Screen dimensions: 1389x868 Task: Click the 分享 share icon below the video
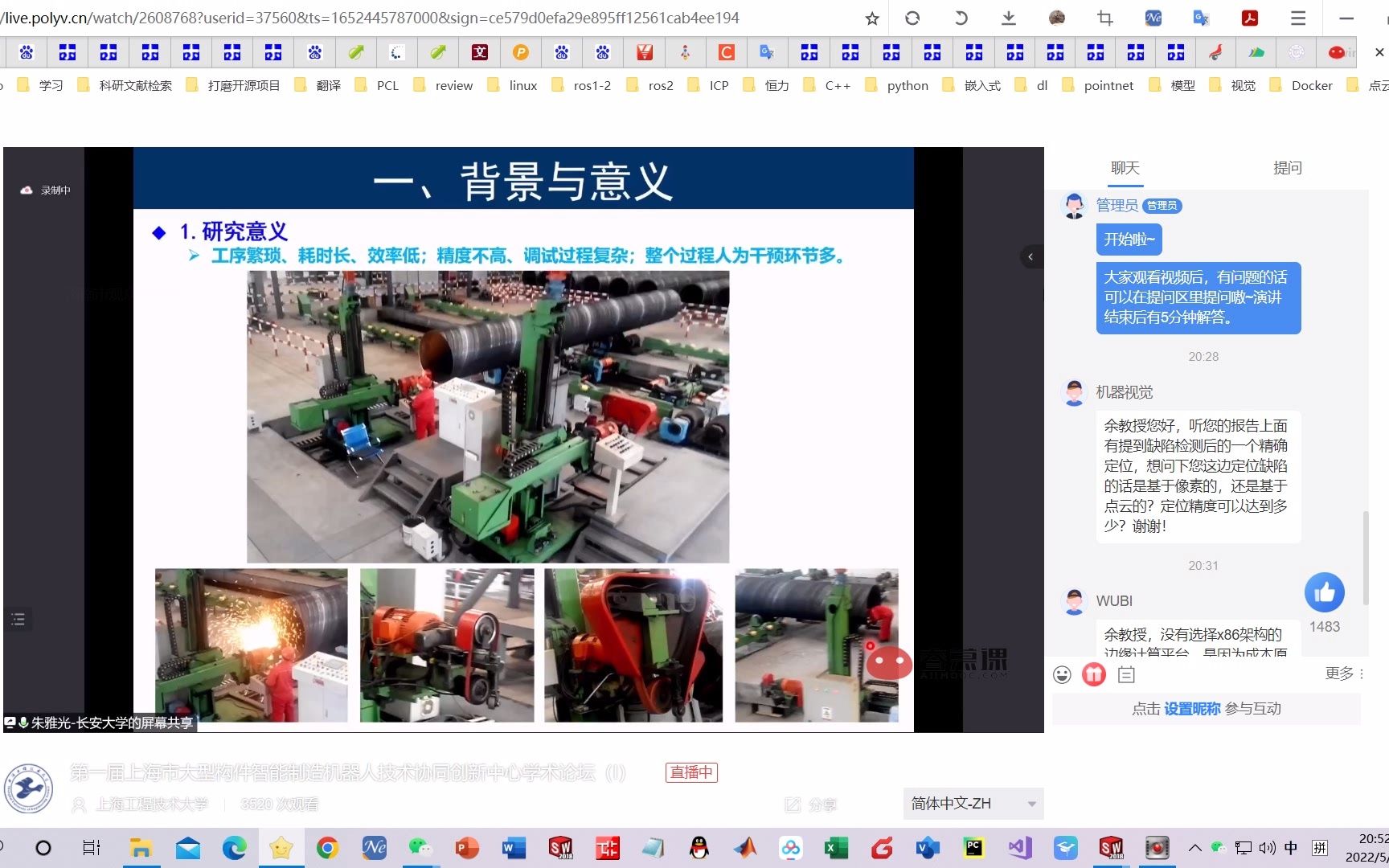811,805
